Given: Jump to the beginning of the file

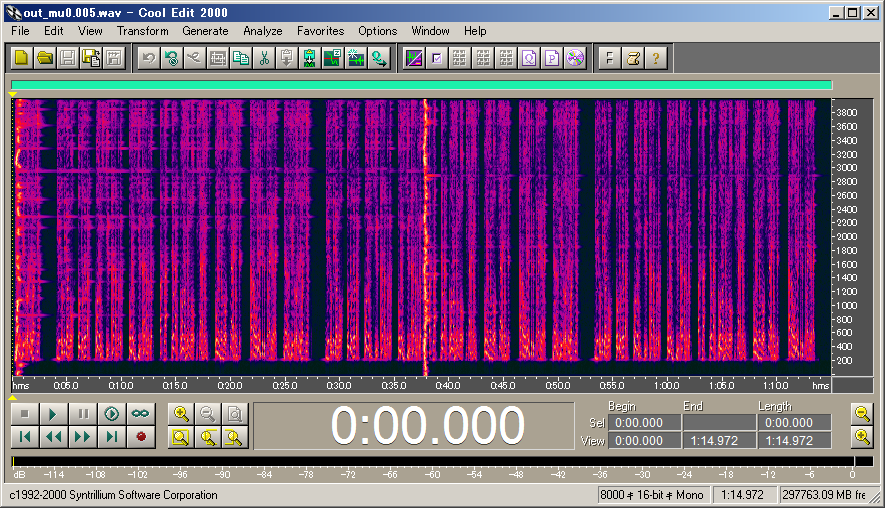Looking at the screenshot, I should point(25,436).
